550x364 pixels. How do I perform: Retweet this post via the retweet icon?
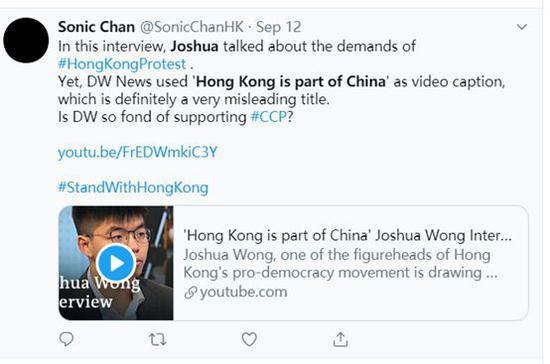pos(157,339)
